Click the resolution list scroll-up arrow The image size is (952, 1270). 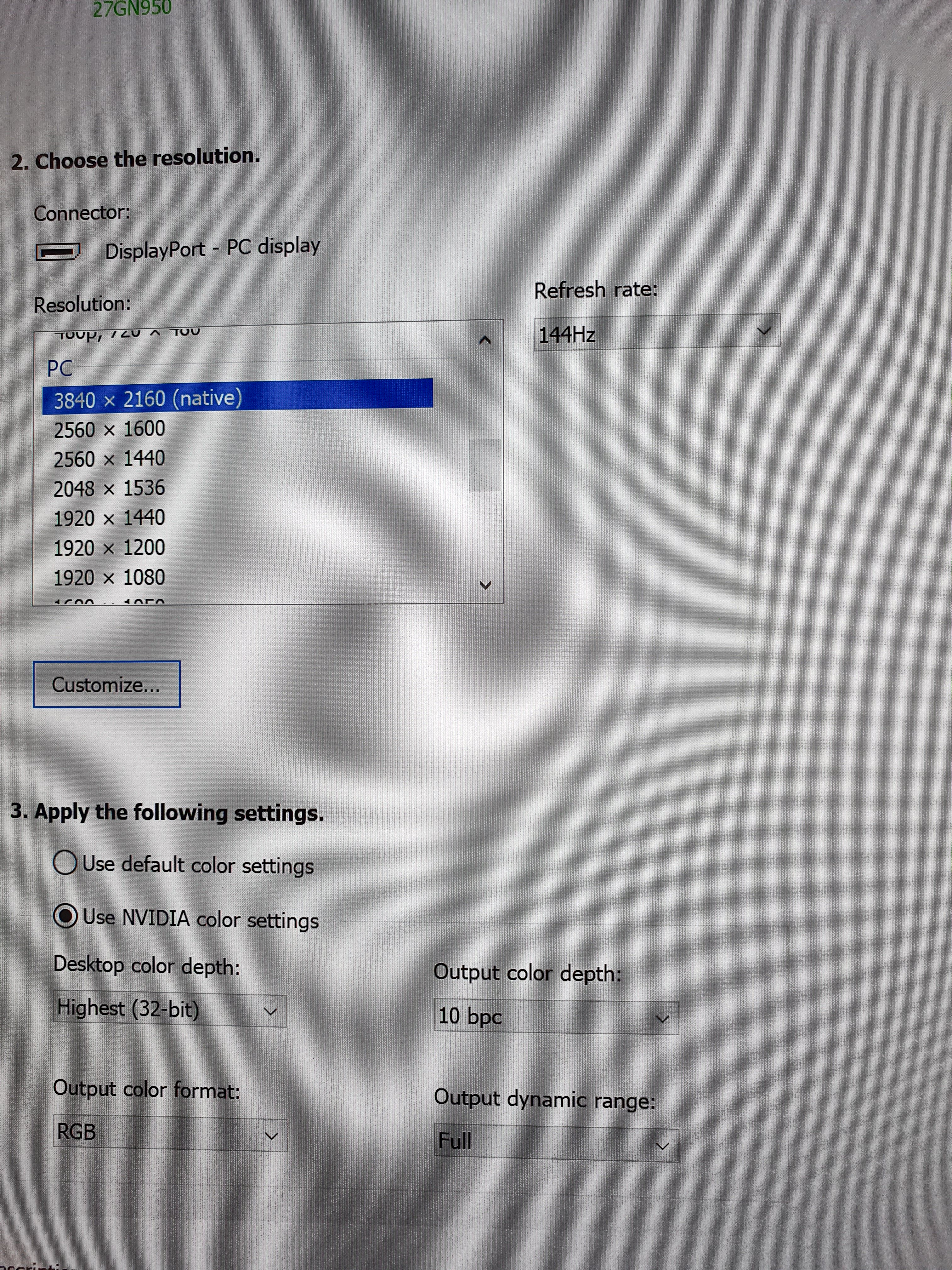pyautogui.click(x=485, y=340)
